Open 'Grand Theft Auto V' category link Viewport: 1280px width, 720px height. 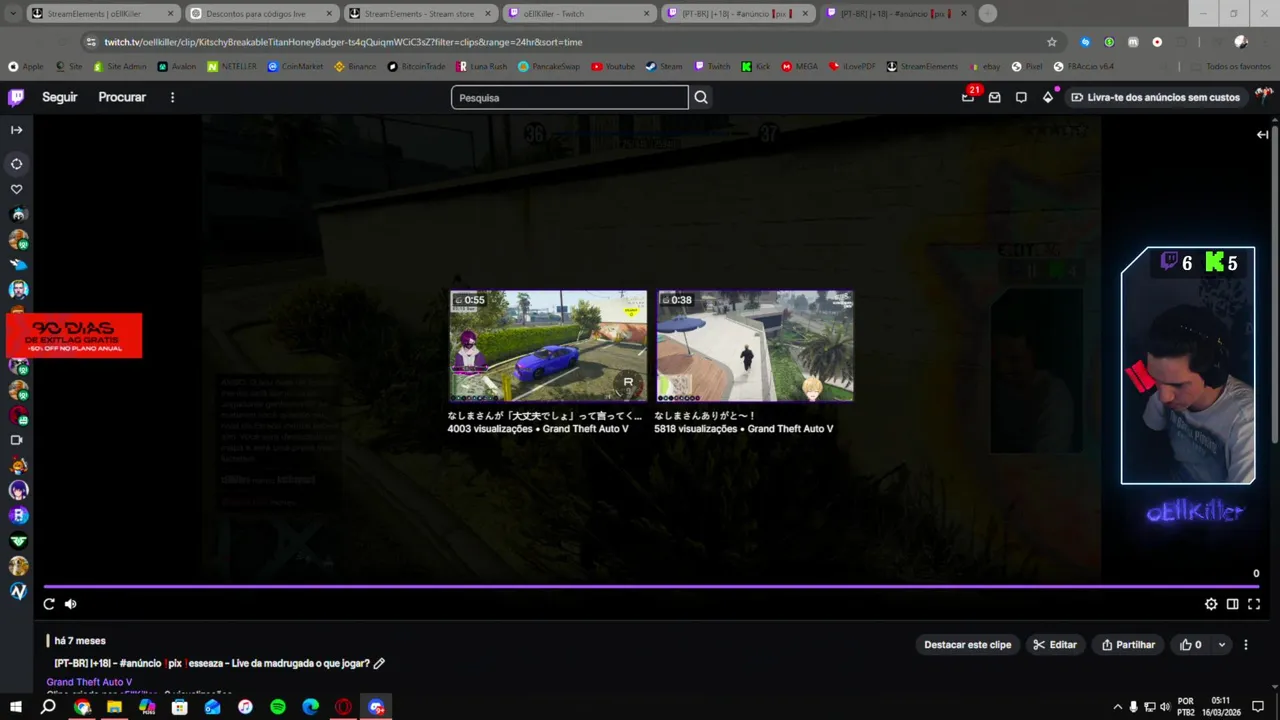(x=89, y=682)
